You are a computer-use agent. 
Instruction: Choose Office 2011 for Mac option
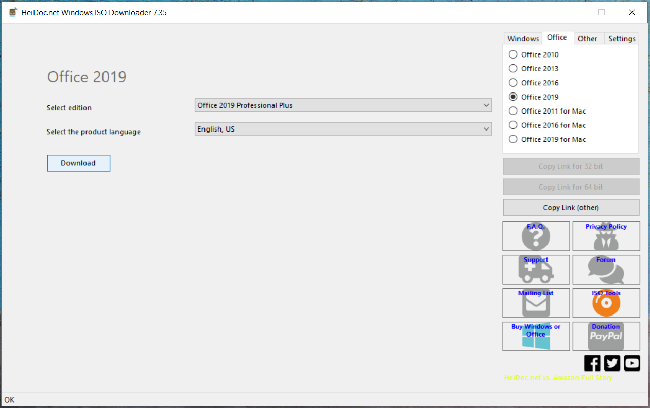[547, 111]
